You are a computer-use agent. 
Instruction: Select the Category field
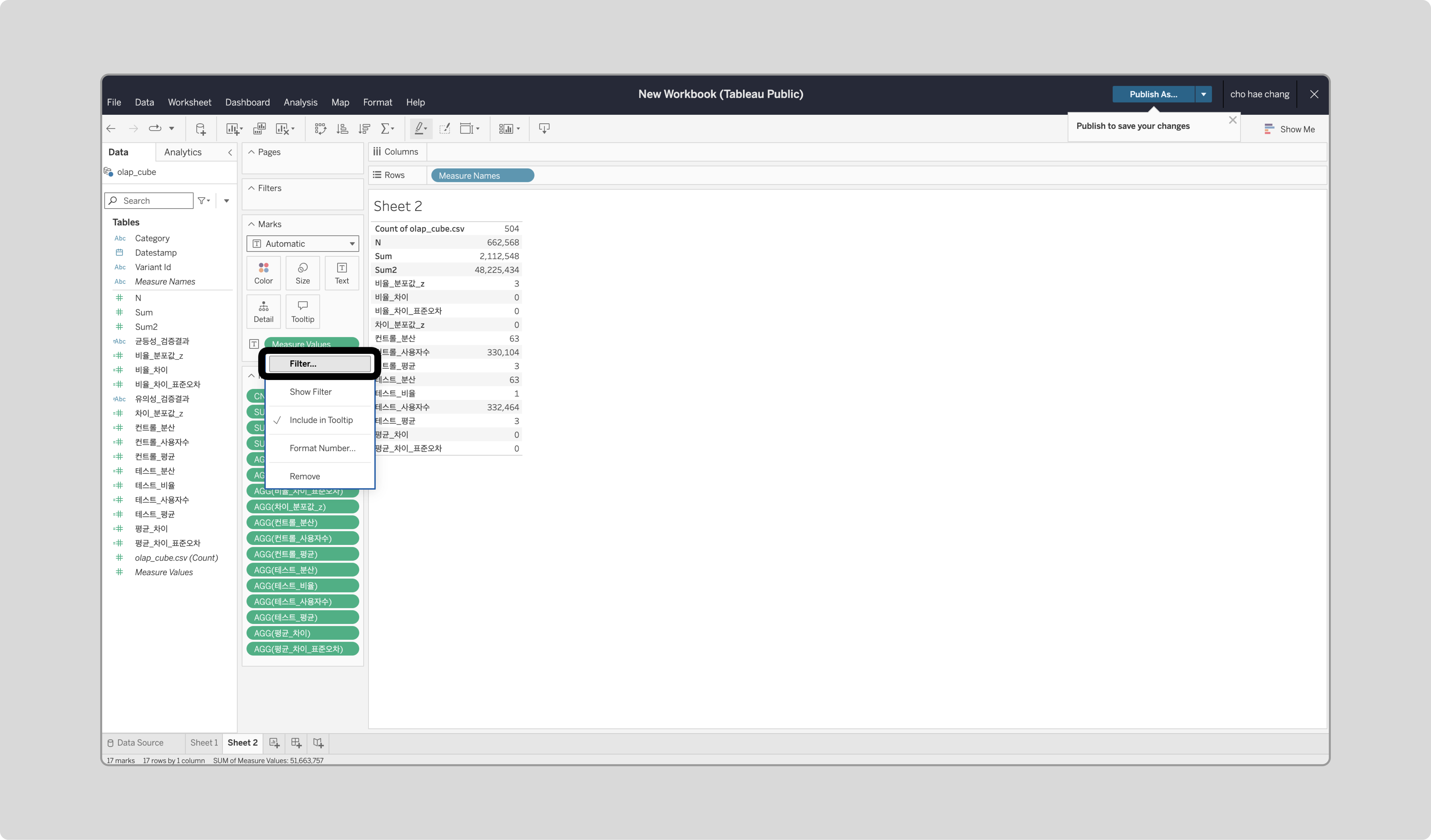click(x=152, y=238)
